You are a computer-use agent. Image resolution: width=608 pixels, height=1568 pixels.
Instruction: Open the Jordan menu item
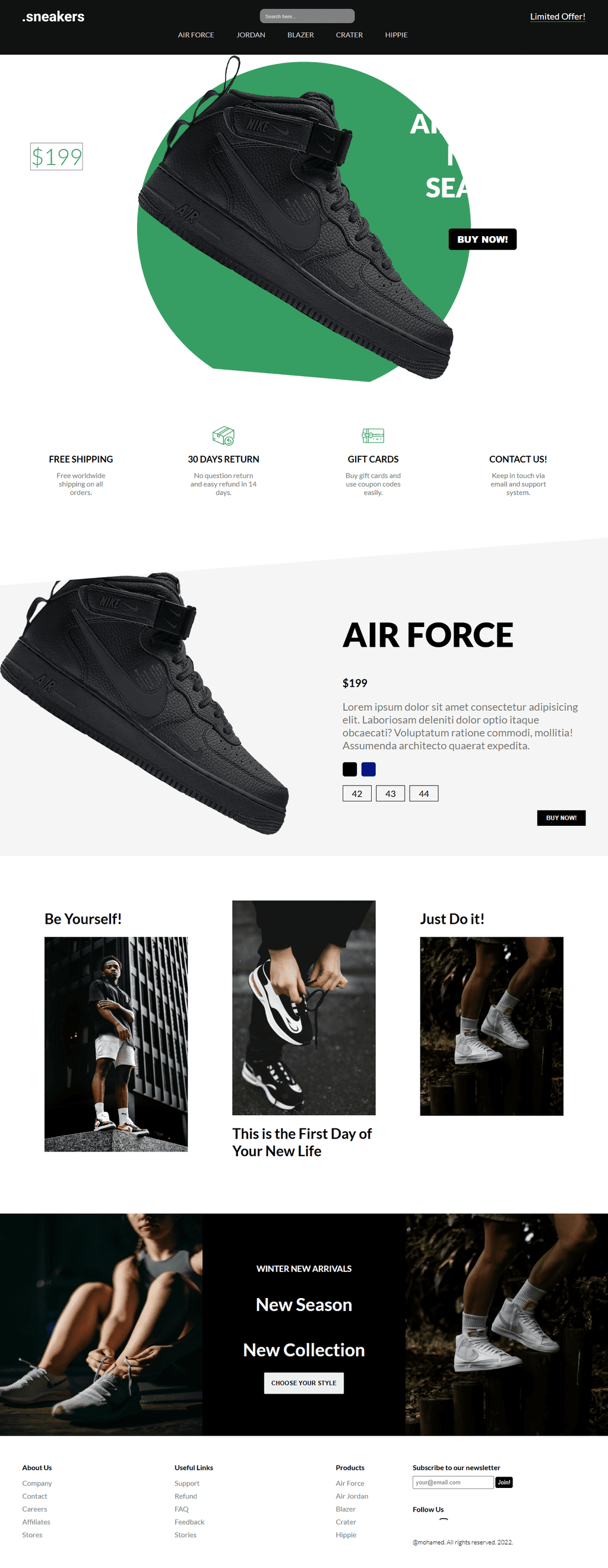click(251, 34)
